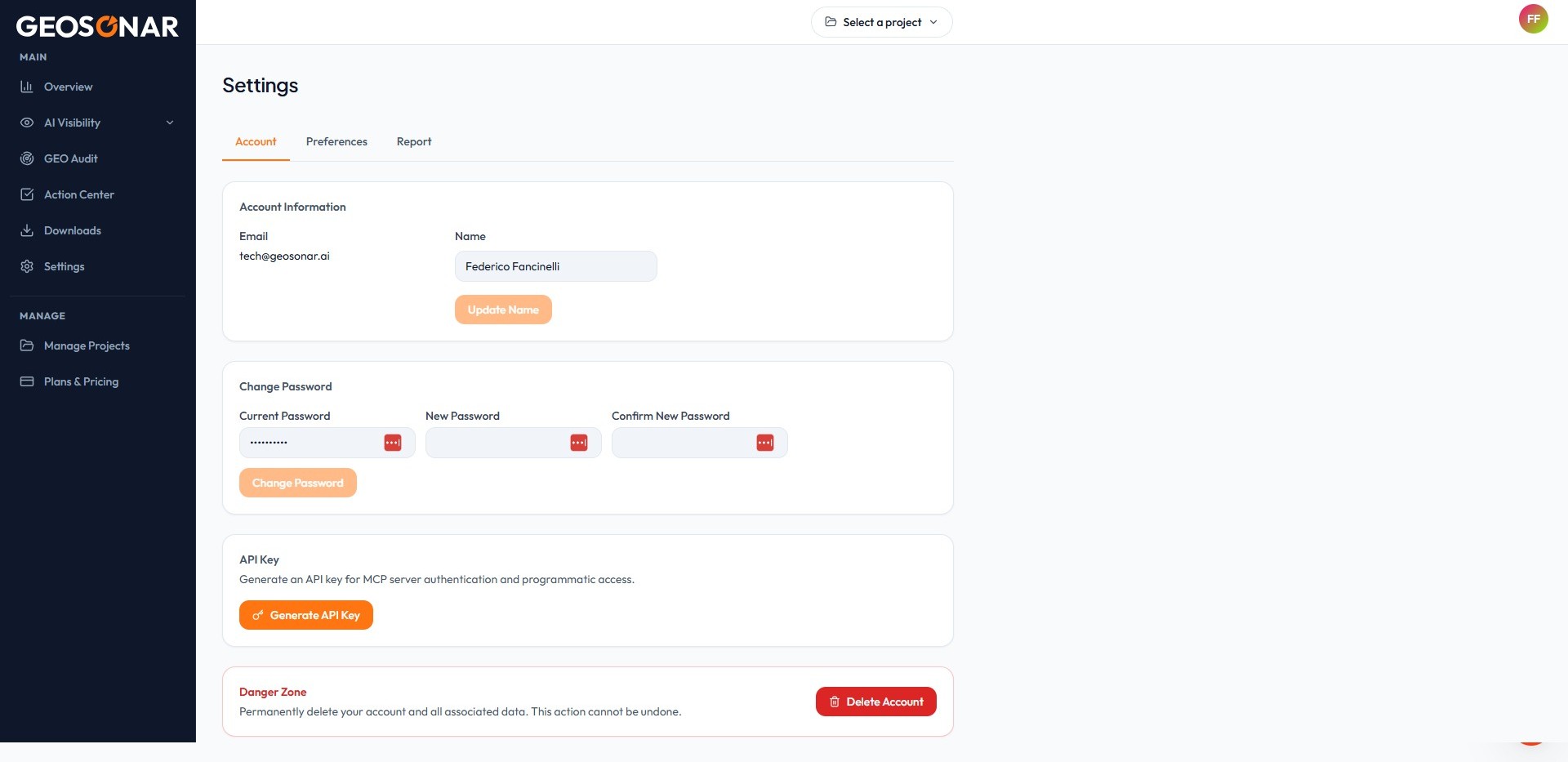Open the Action Center page
Screen dimensions: 1568x762
98,194
